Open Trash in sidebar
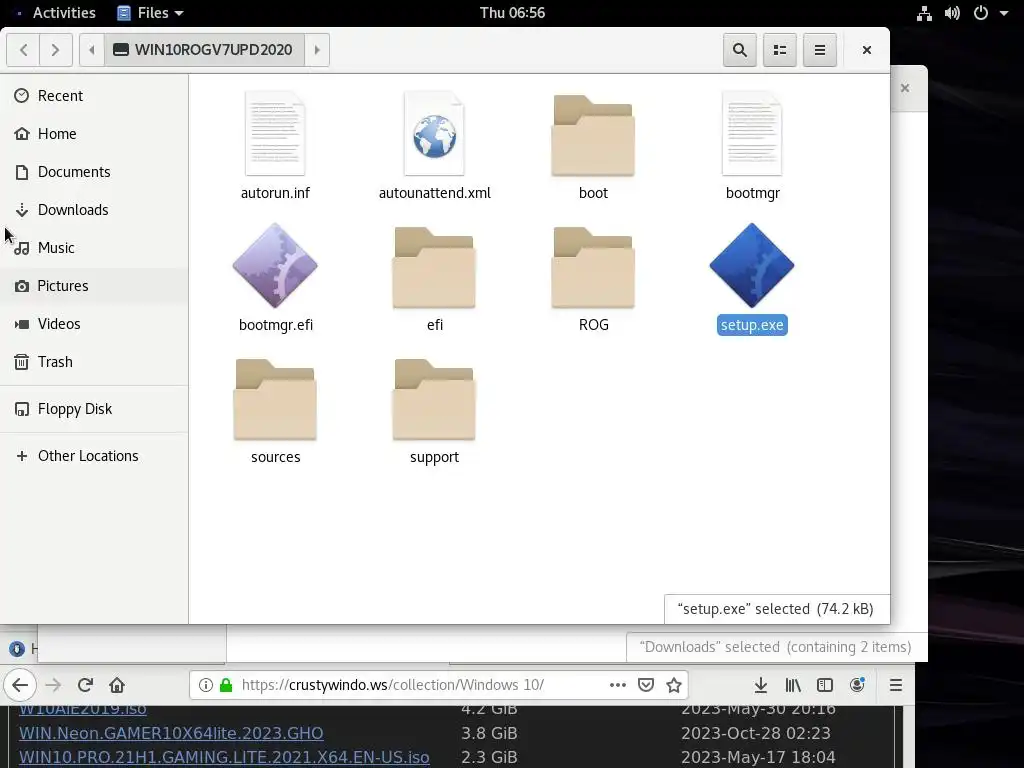This screenshot has width=1024, height=768. pyautogui.click(x=94, y=361)
